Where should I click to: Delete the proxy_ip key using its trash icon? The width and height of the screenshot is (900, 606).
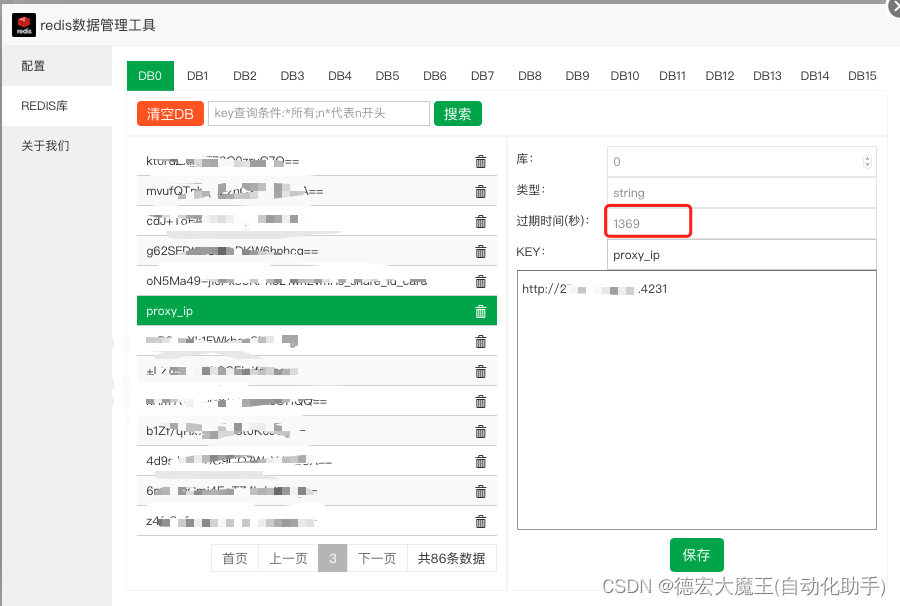coord(480,310)
